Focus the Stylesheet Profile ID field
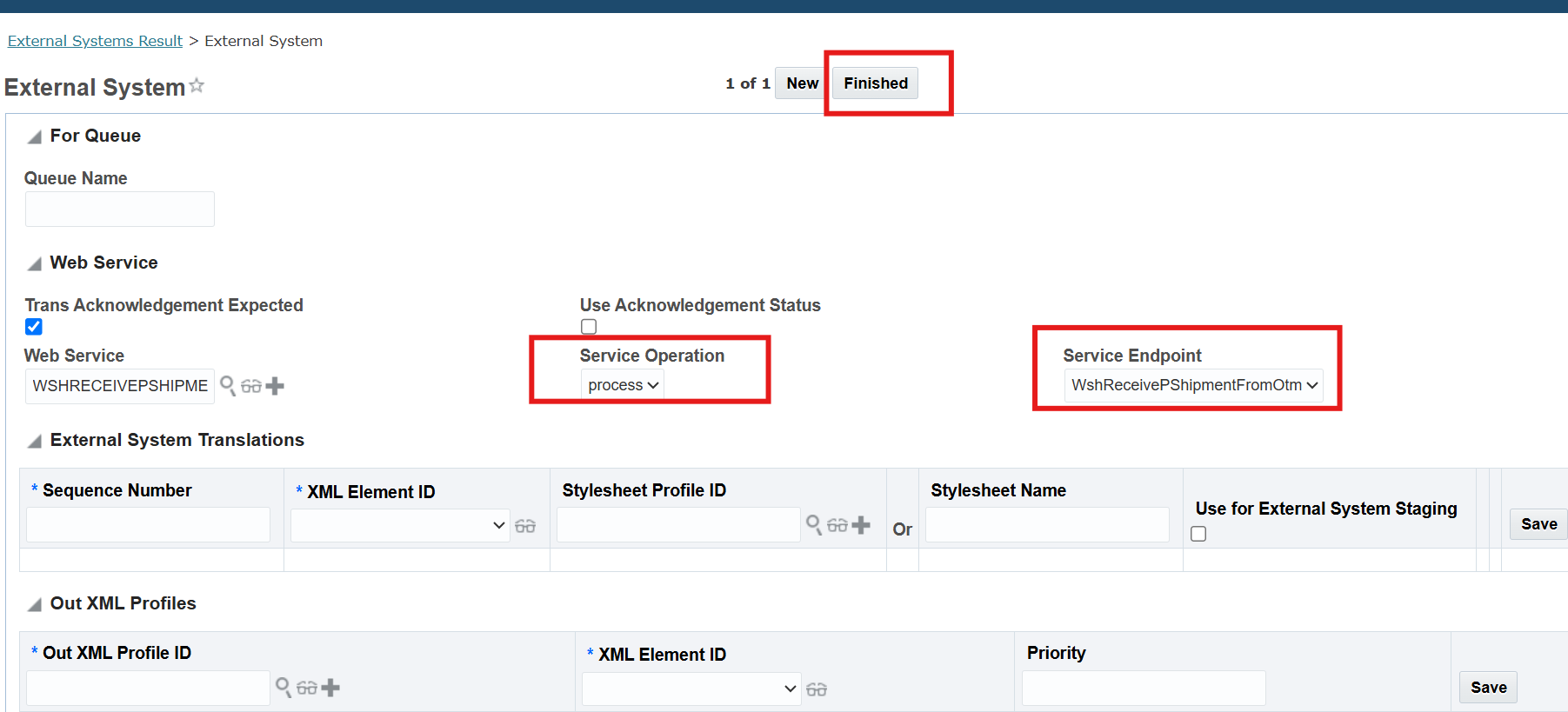This screenshot has height=712, width=1568. point(678,524)
